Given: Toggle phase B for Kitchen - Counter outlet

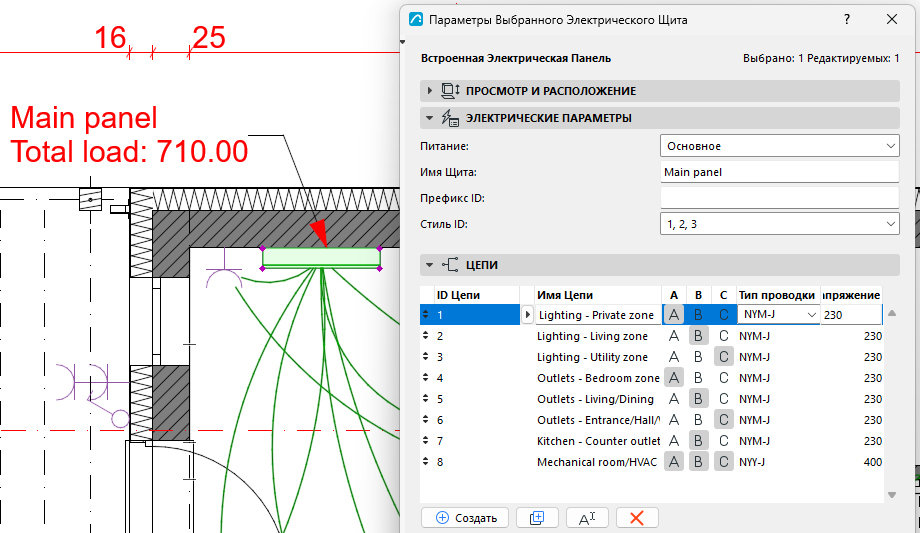Looking at the screenshot, I should click(x=698, y=441).
